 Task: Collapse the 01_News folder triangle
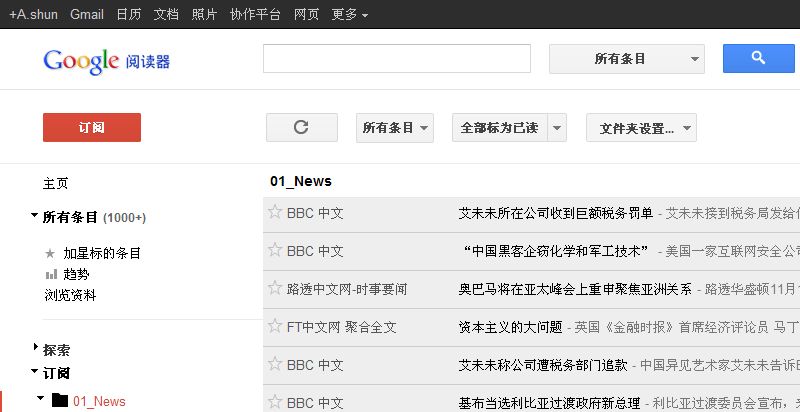(x=41, y=398)
